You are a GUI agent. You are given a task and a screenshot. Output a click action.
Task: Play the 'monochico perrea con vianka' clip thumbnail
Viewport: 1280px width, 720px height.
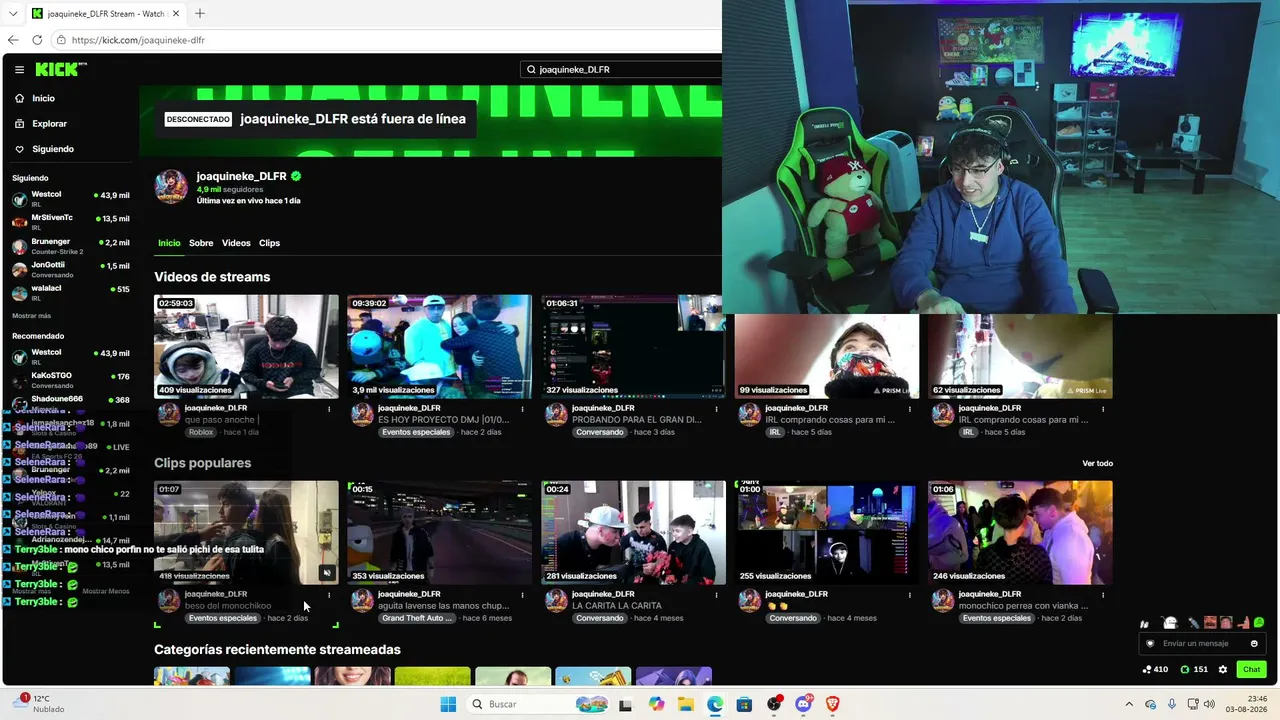(1020, 532)
